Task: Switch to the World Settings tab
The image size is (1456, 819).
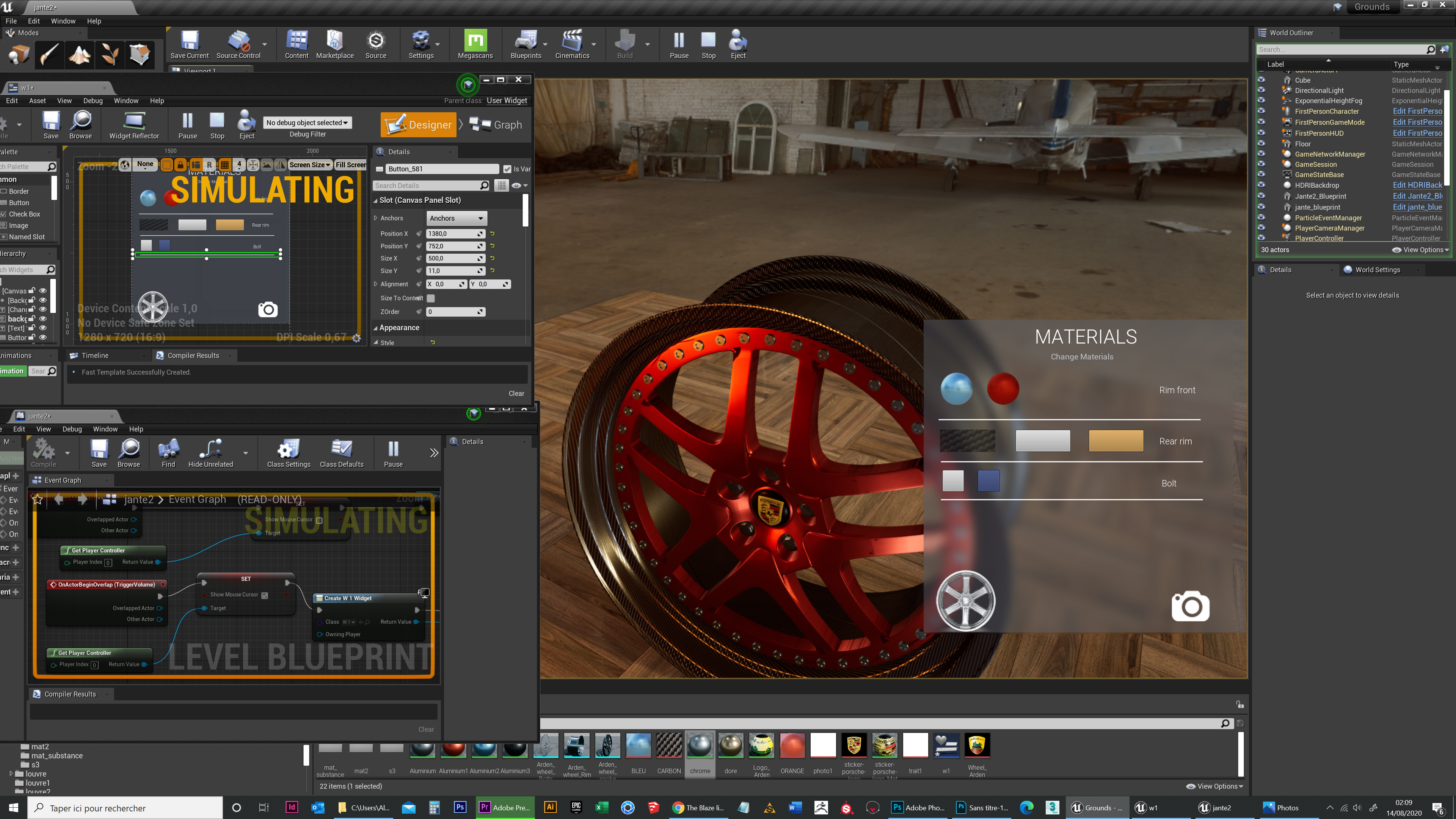Action: (1378, 270)
